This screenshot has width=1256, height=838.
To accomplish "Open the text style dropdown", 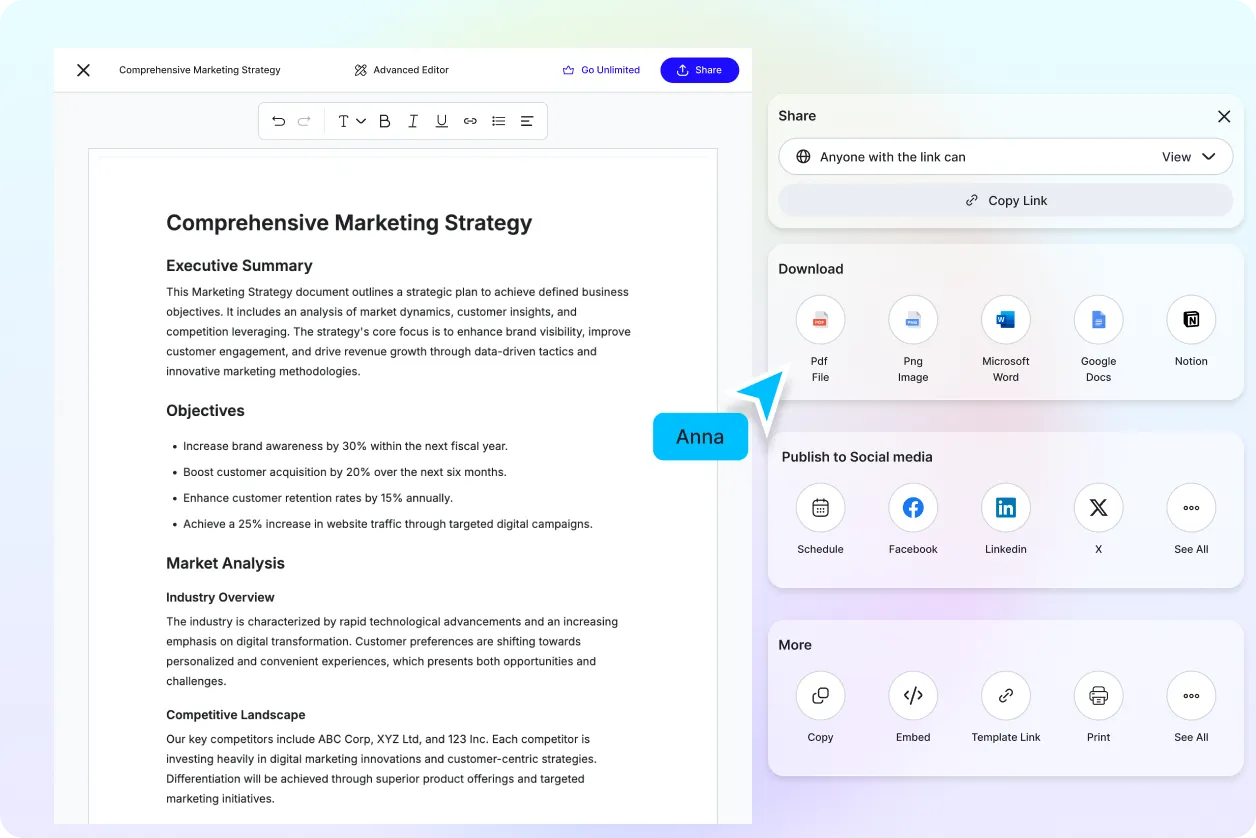I will point(349,120).
